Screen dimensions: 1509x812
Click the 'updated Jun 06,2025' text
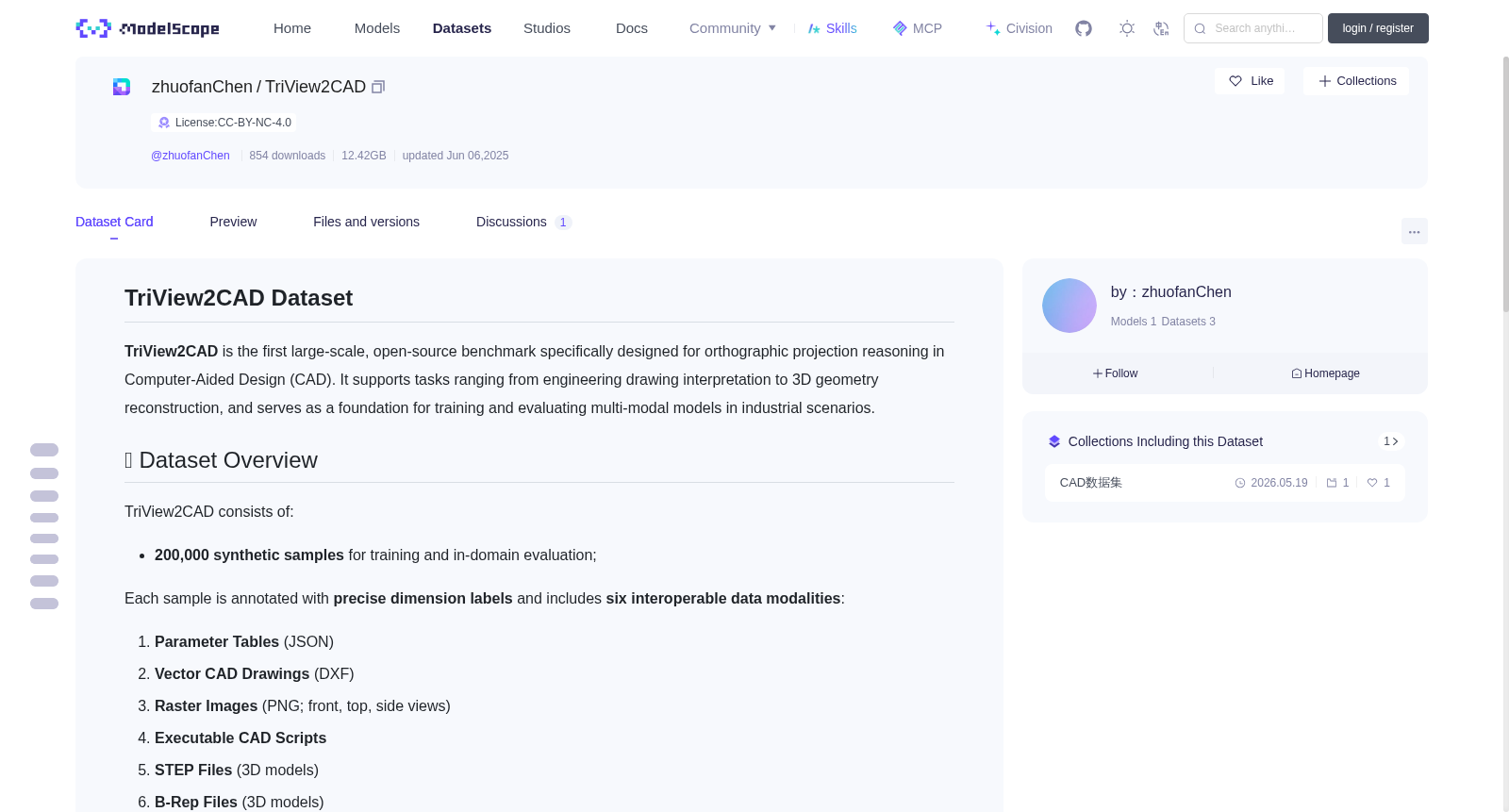pos(456,156)
